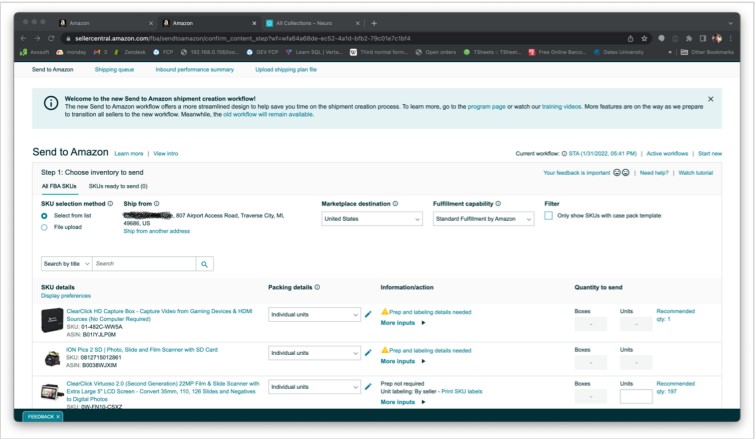Click the browser forward arrow
Screen dimensions: 755x439
(37, 38)
